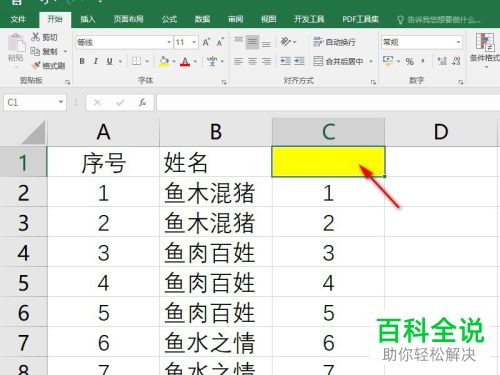500x375 pixels.
Task: Open the font color dropdown arrow
Action: [x=195, y=62]
